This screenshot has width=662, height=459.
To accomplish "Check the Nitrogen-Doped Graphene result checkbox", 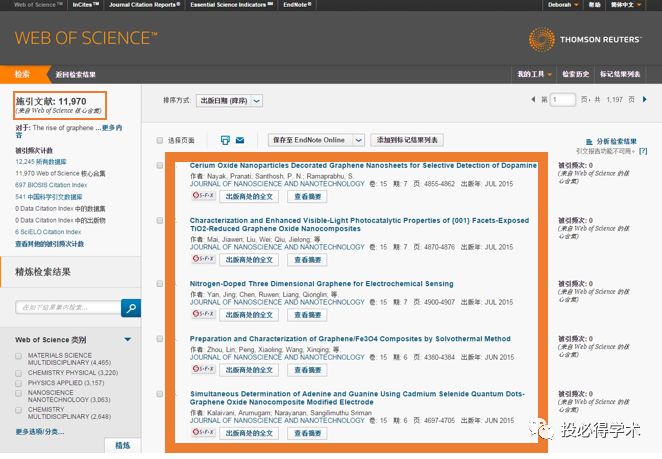I will 160,284.
